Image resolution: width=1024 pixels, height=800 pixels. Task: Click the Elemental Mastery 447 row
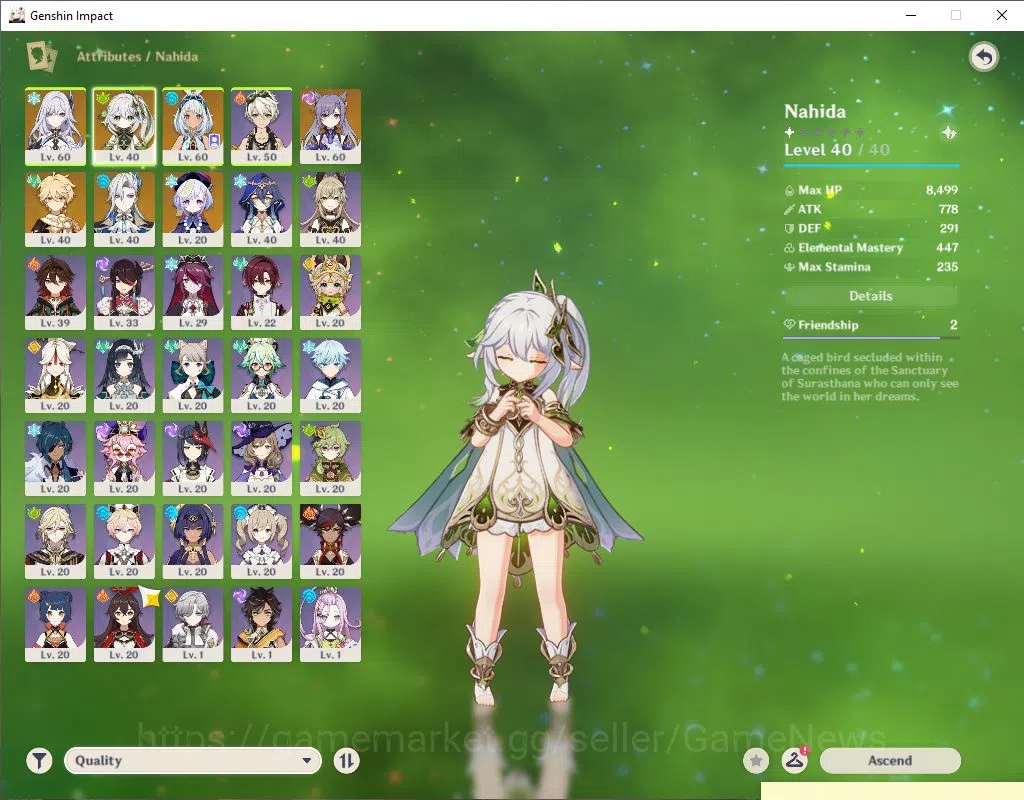tap(871, 248)
